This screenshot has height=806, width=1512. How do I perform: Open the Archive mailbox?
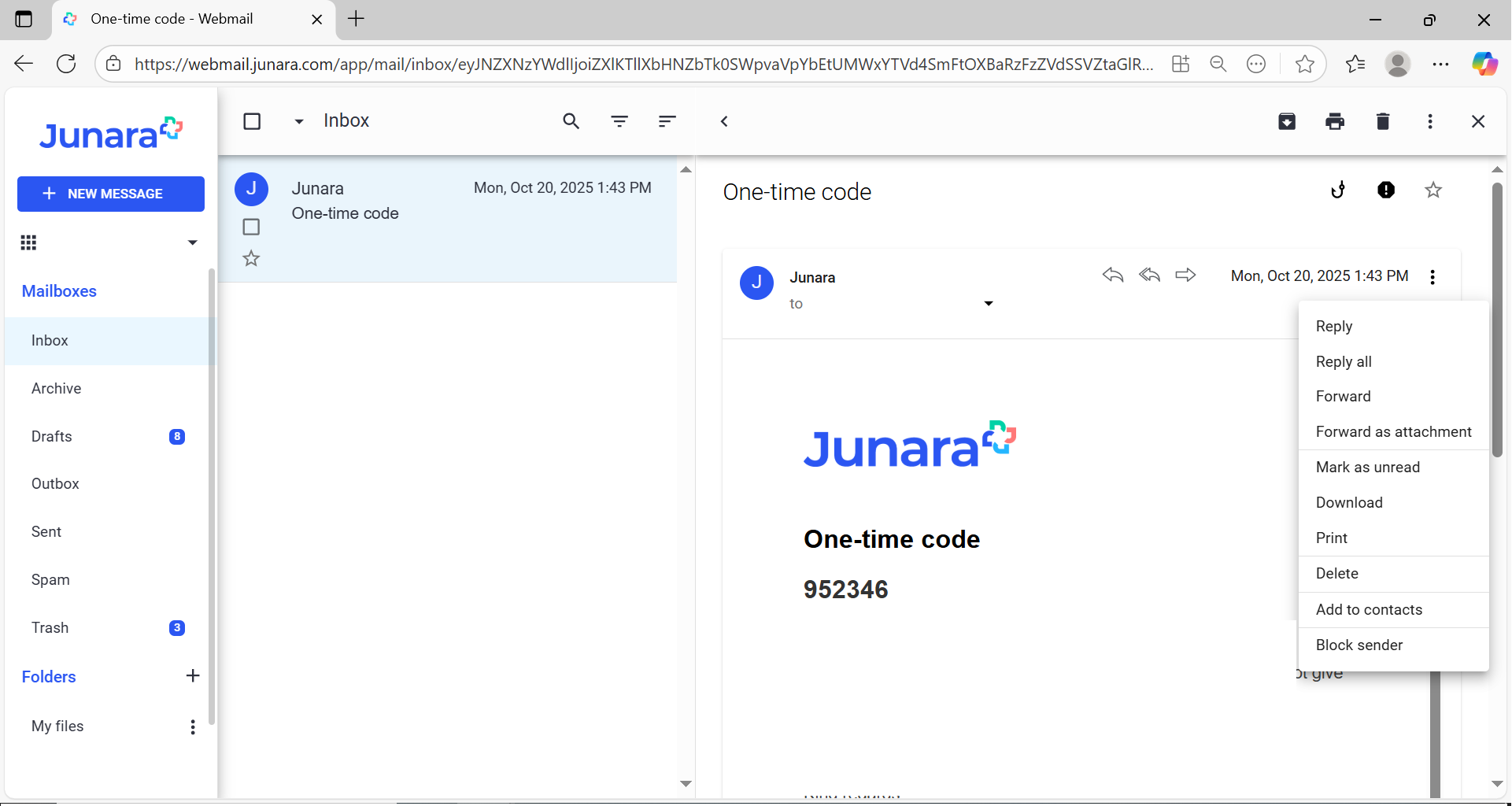click(107, 389)
